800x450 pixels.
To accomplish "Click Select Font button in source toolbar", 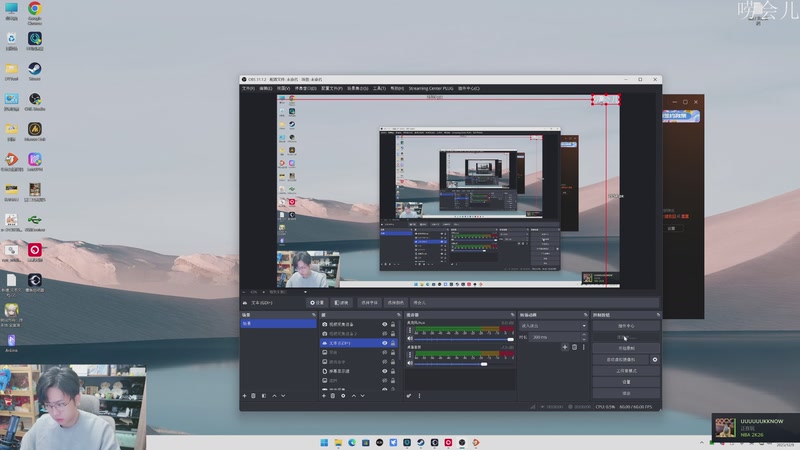I will pos(369,303).
